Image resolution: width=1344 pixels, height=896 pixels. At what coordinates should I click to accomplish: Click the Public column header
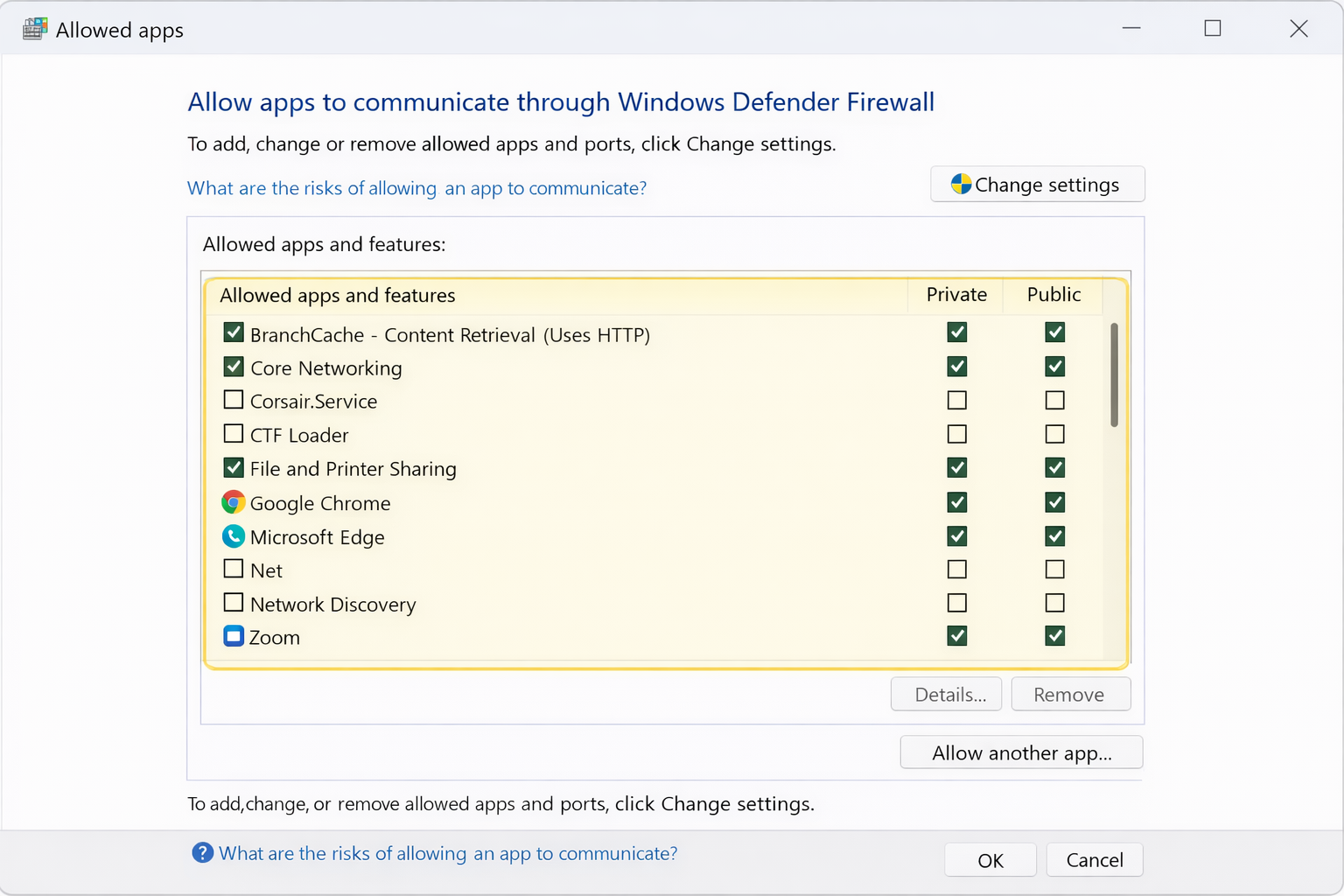tap(1053, 295)
